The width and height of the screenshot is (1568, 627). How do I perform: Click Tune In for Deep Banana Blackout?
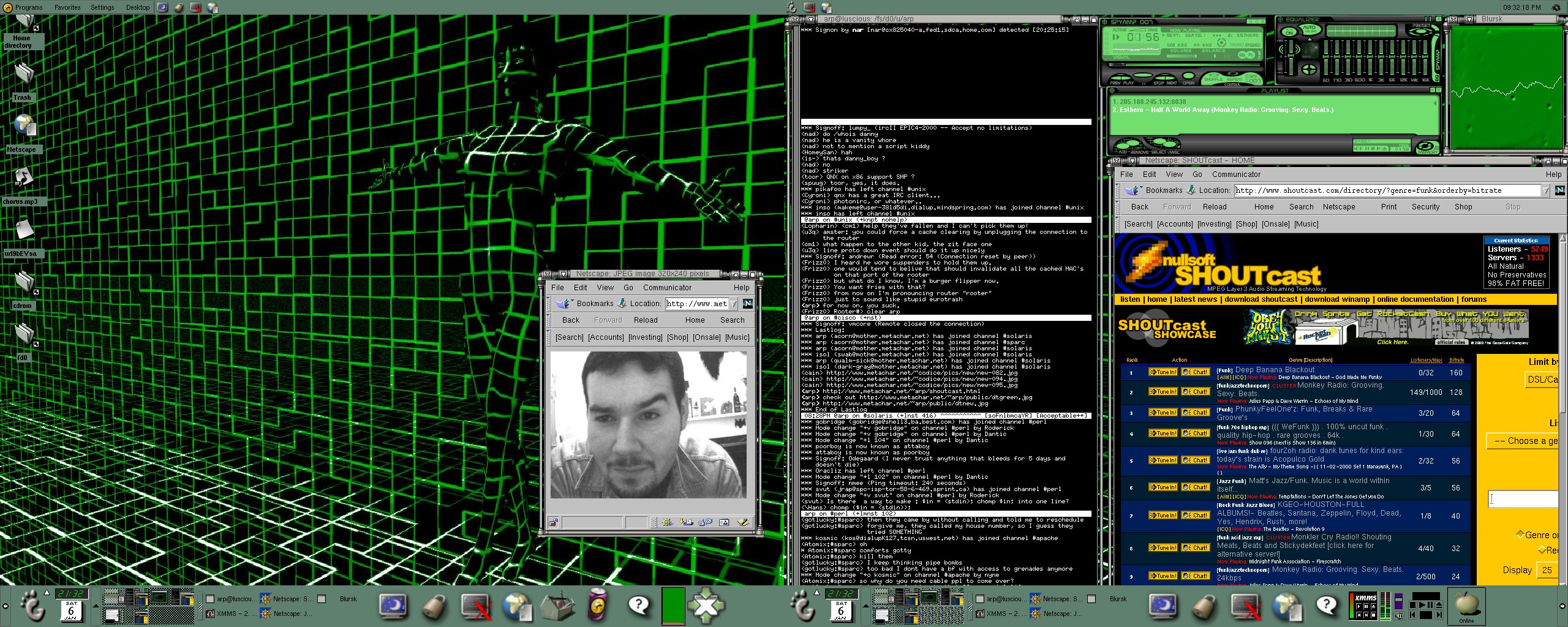[1163, 372]
